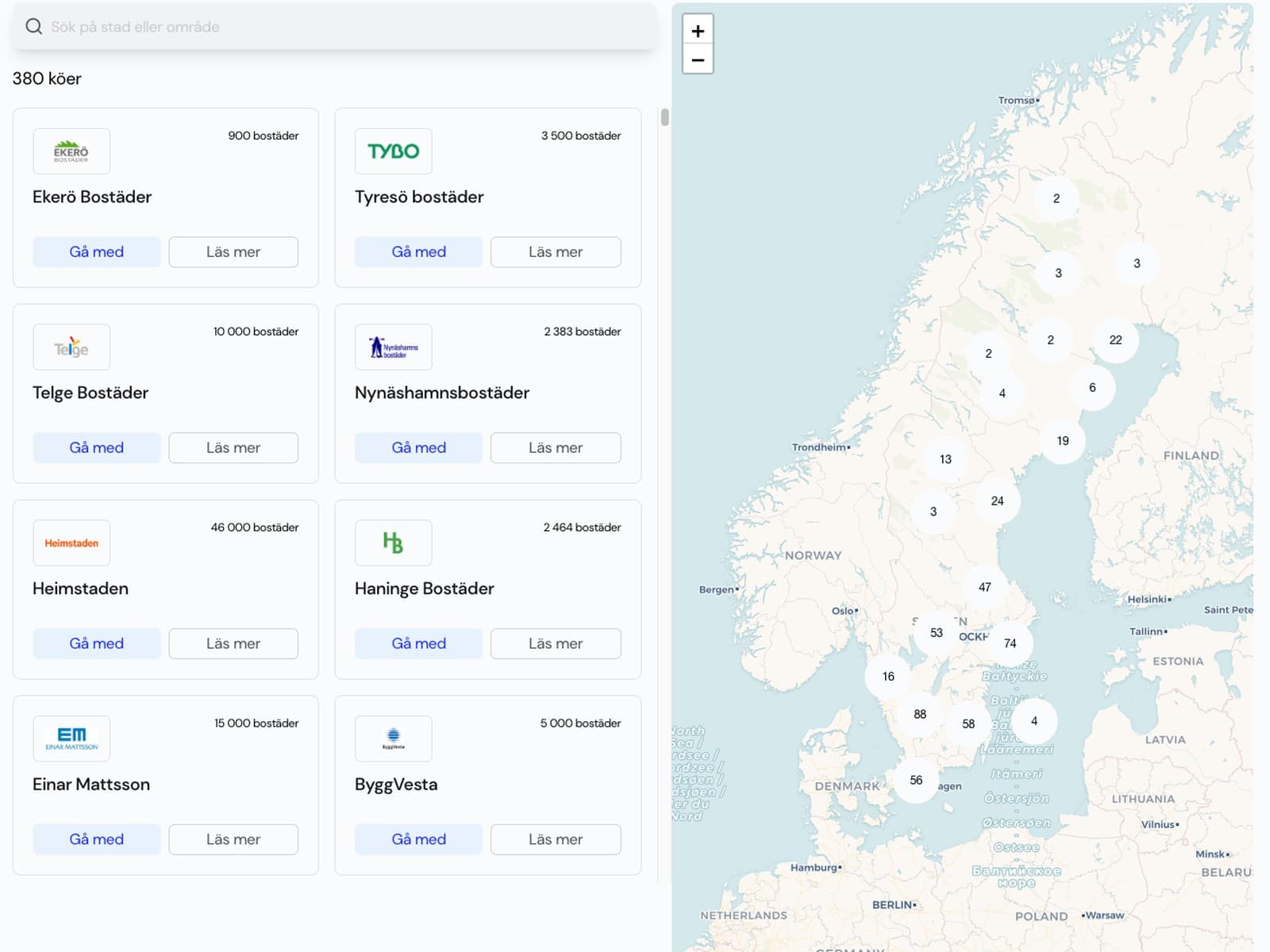The height and width of the screenshot is (952, 1270).
Task: Join the Ekerö Bostäder queue via Gå med
Action: tap(96, 252)
